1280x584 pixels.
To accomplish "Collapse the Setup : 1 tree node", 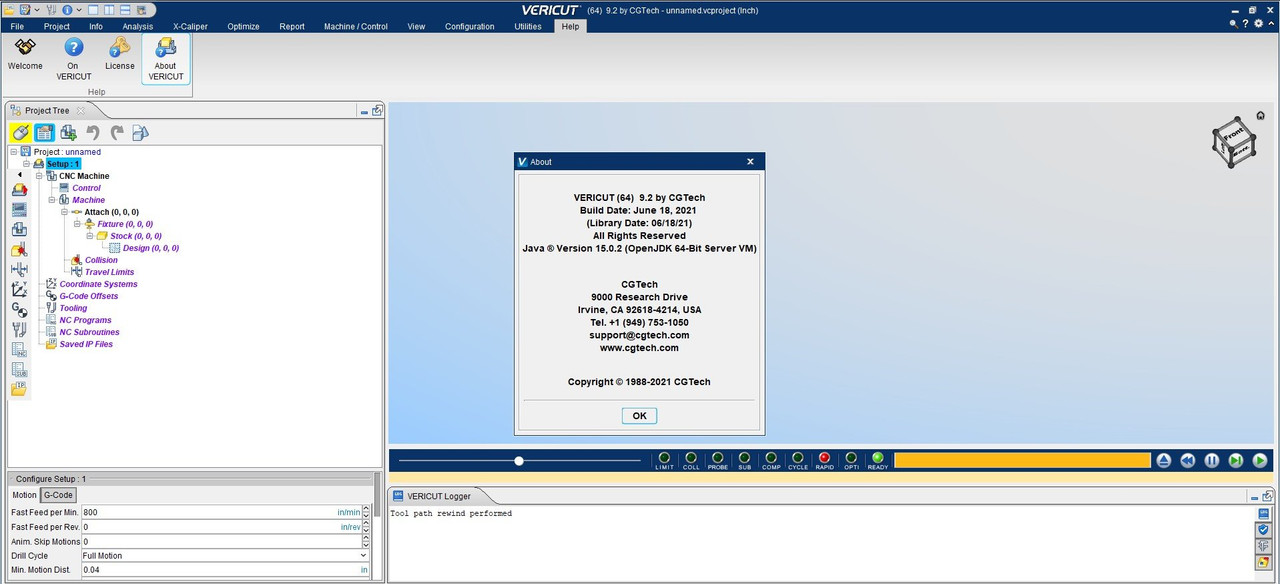I will coord(27,164).
